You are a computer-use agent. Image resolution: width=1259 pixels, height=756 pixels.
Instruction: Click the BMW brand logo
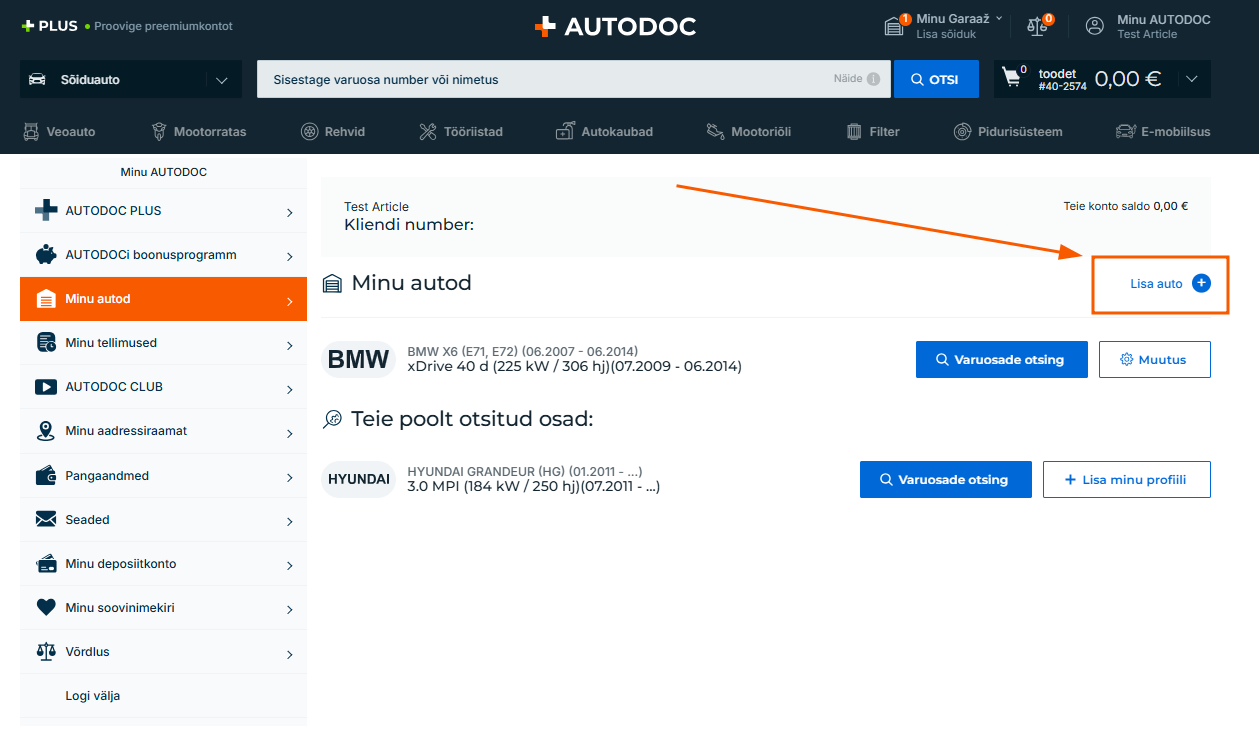pyautogui.click(x=358, y=359)
